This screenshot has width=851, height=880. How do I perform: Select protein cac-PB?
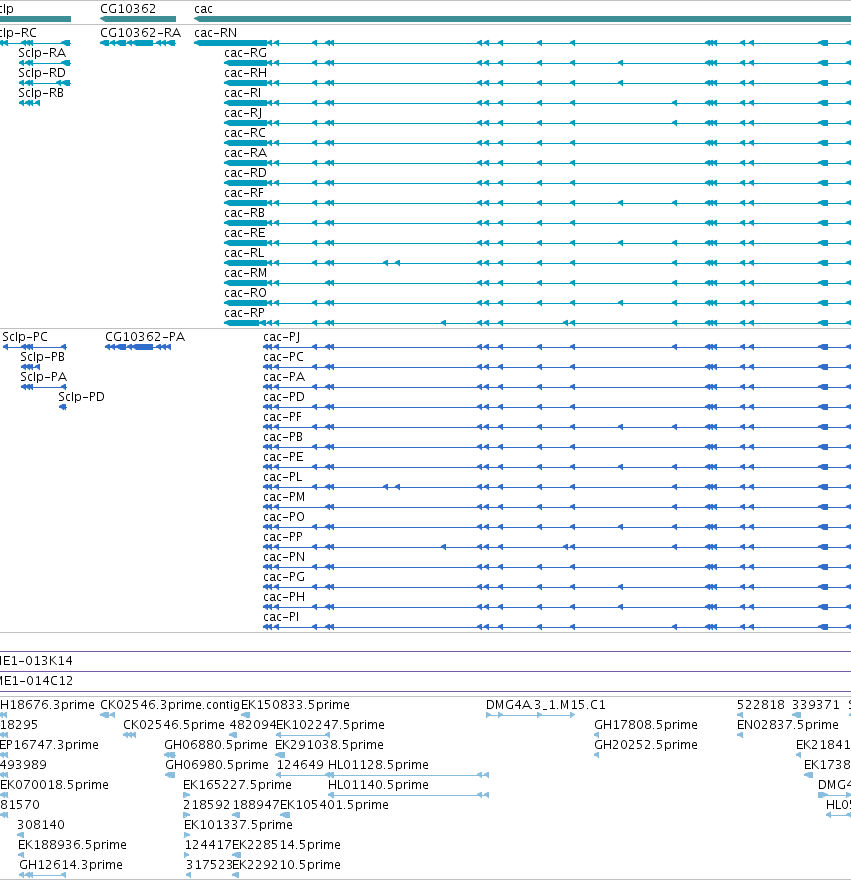[283, 437]
